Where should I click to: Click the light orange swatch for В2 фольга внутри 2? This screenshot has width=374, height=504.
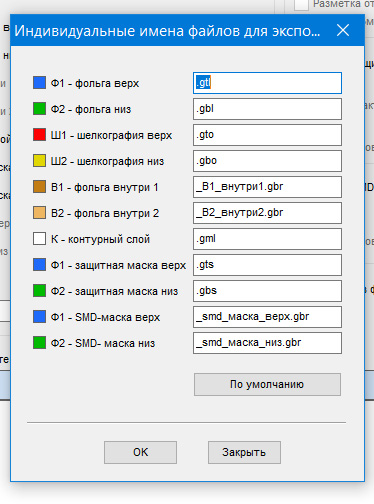pyautogui.click(x=39, y=213)
